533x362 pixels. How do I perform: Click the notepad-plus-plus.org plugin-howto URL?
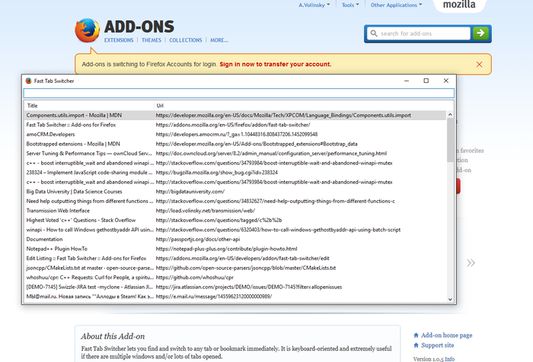[226, 248]
